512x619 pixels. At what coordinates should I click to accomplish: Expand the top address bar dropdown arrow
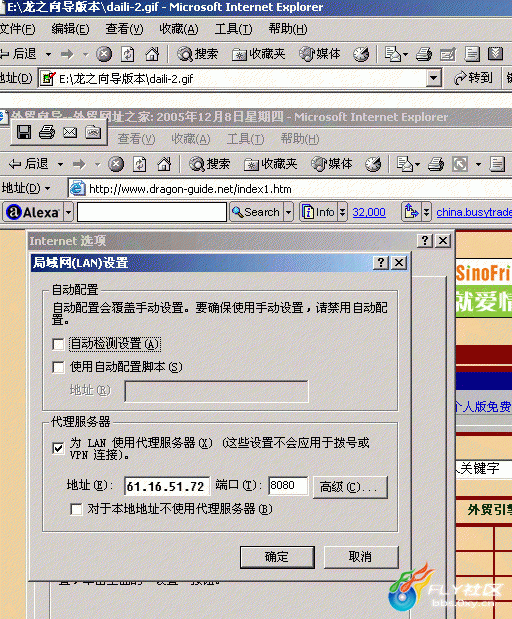(x=433, y=78)
